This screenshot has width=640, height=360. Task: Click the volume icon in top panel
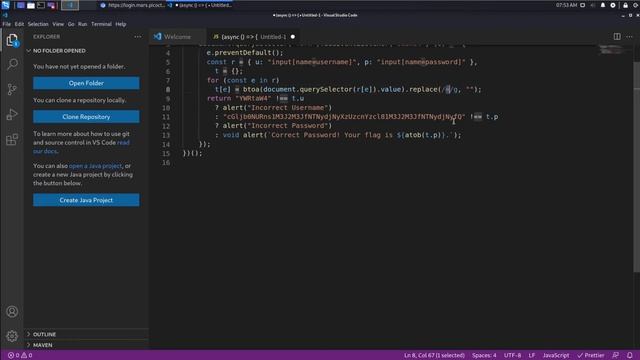(593, 5)
